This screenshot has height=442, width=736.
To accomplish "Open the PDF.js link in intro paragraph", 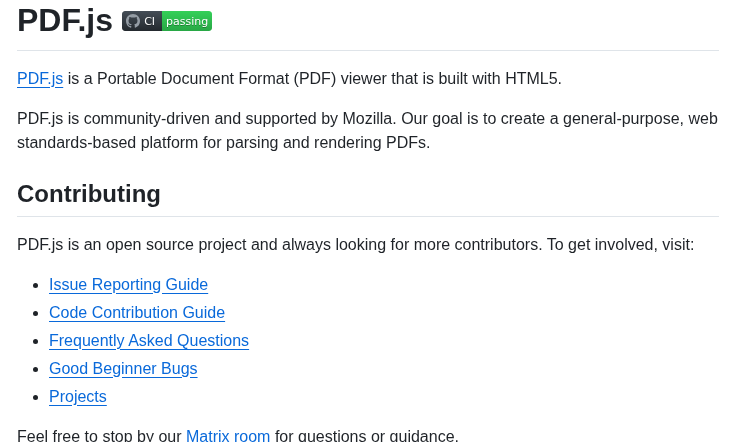I will coord(40,78).
